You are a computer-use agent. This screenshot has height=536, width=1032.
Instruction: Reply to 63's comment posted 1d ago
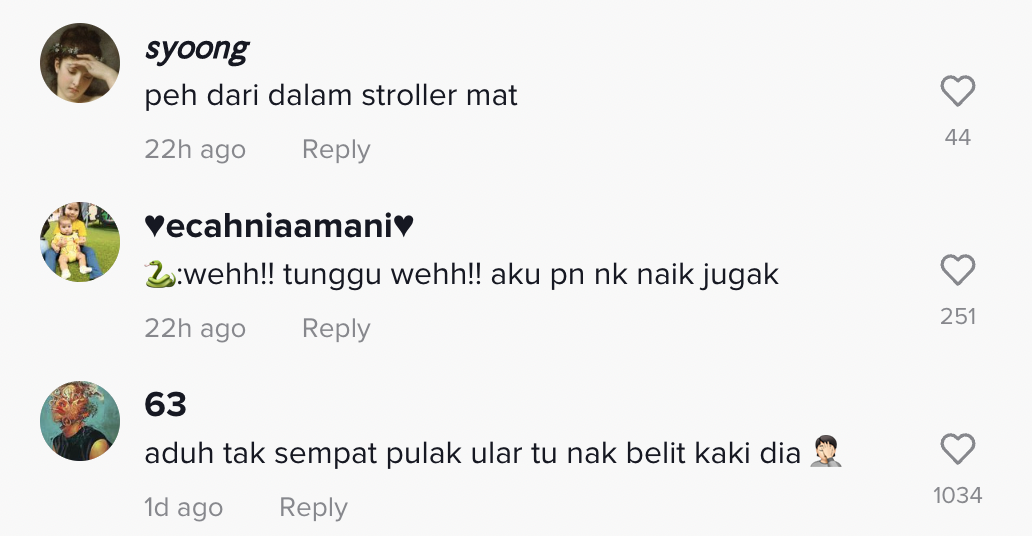[313, 508]
